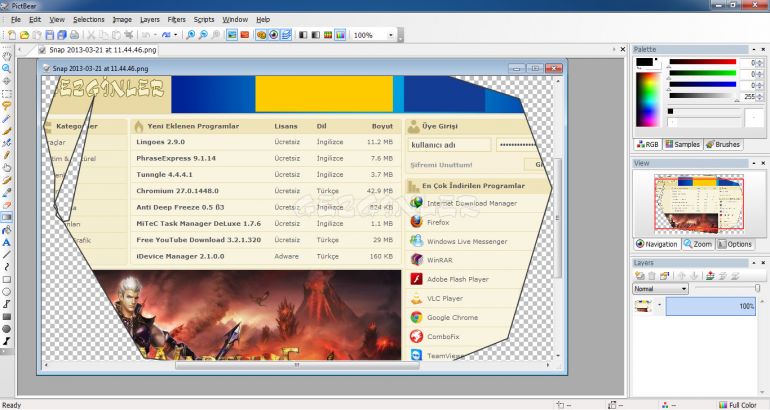The width and height of the screenshot is (770, 410).
Task: Open the Options tab in View panel
Action: [735, 244]
